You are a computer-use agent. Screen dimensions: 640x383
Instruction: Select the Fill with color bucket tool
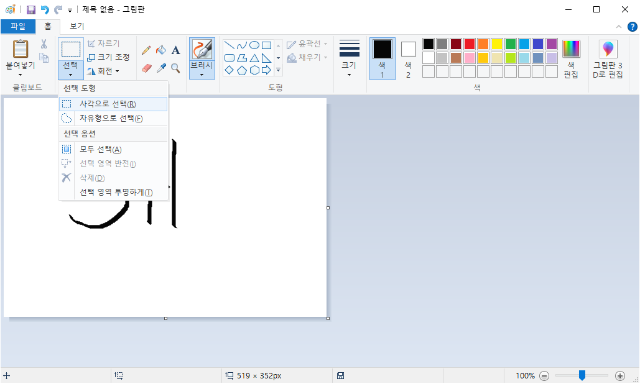pos(161,50)
